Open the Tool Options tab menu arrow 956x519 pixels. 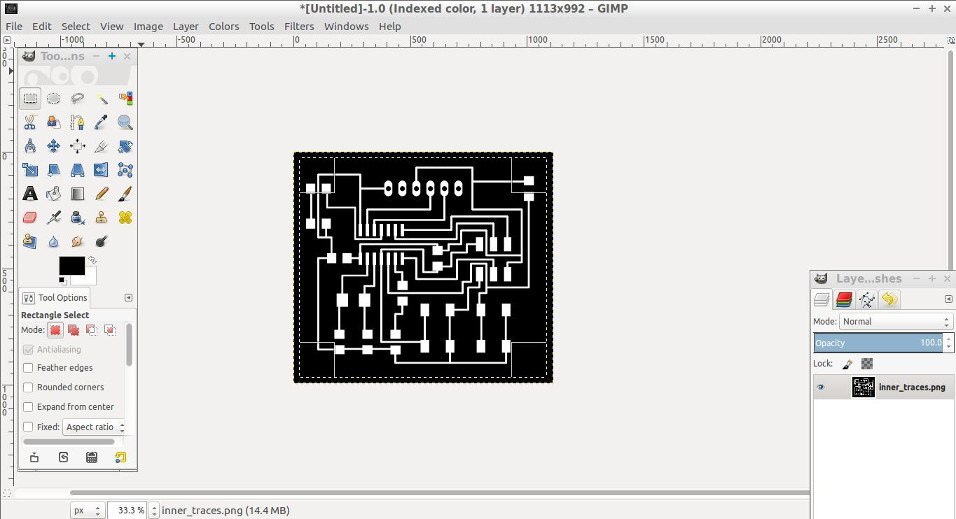[x=128, y=298]
